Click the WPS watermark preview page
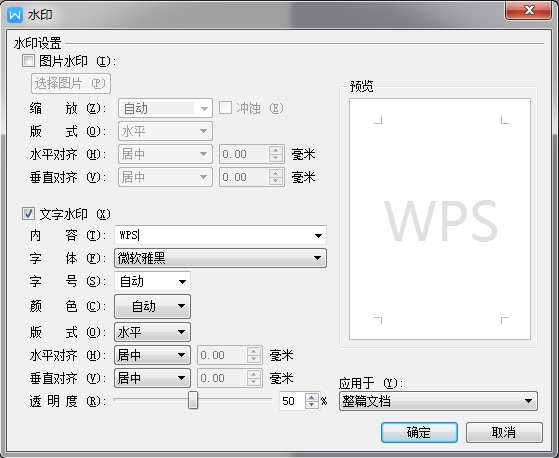559x458 pixels. click(x=440, y=219)
